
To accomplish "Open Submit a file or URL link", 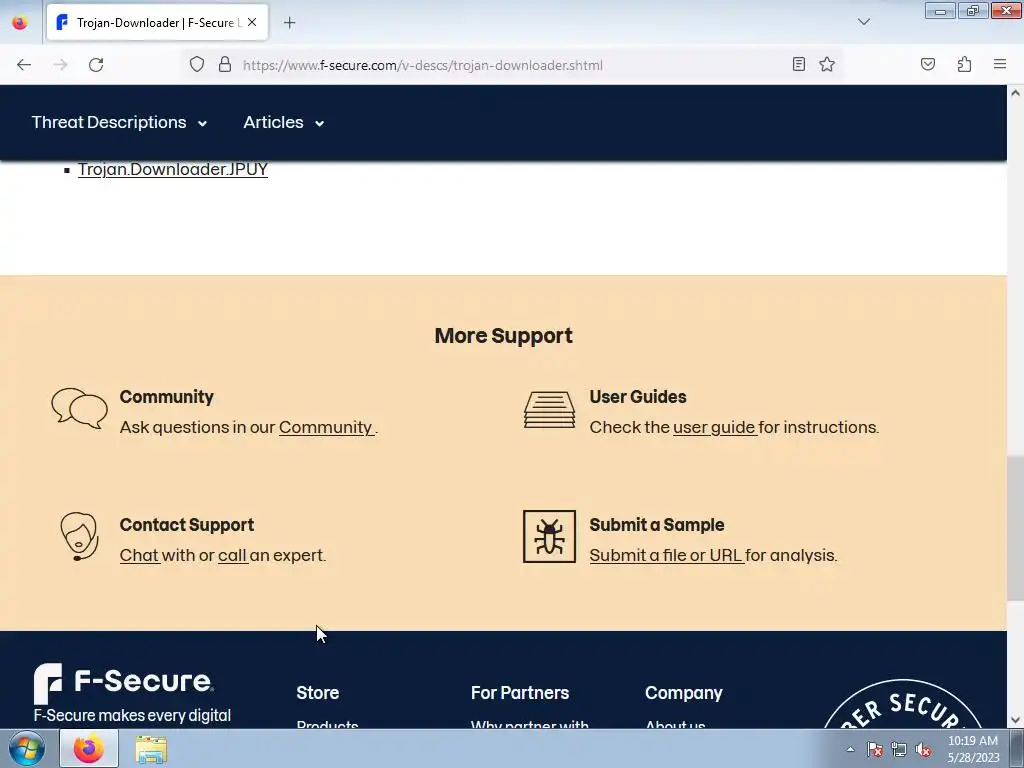I will point(666,555).
